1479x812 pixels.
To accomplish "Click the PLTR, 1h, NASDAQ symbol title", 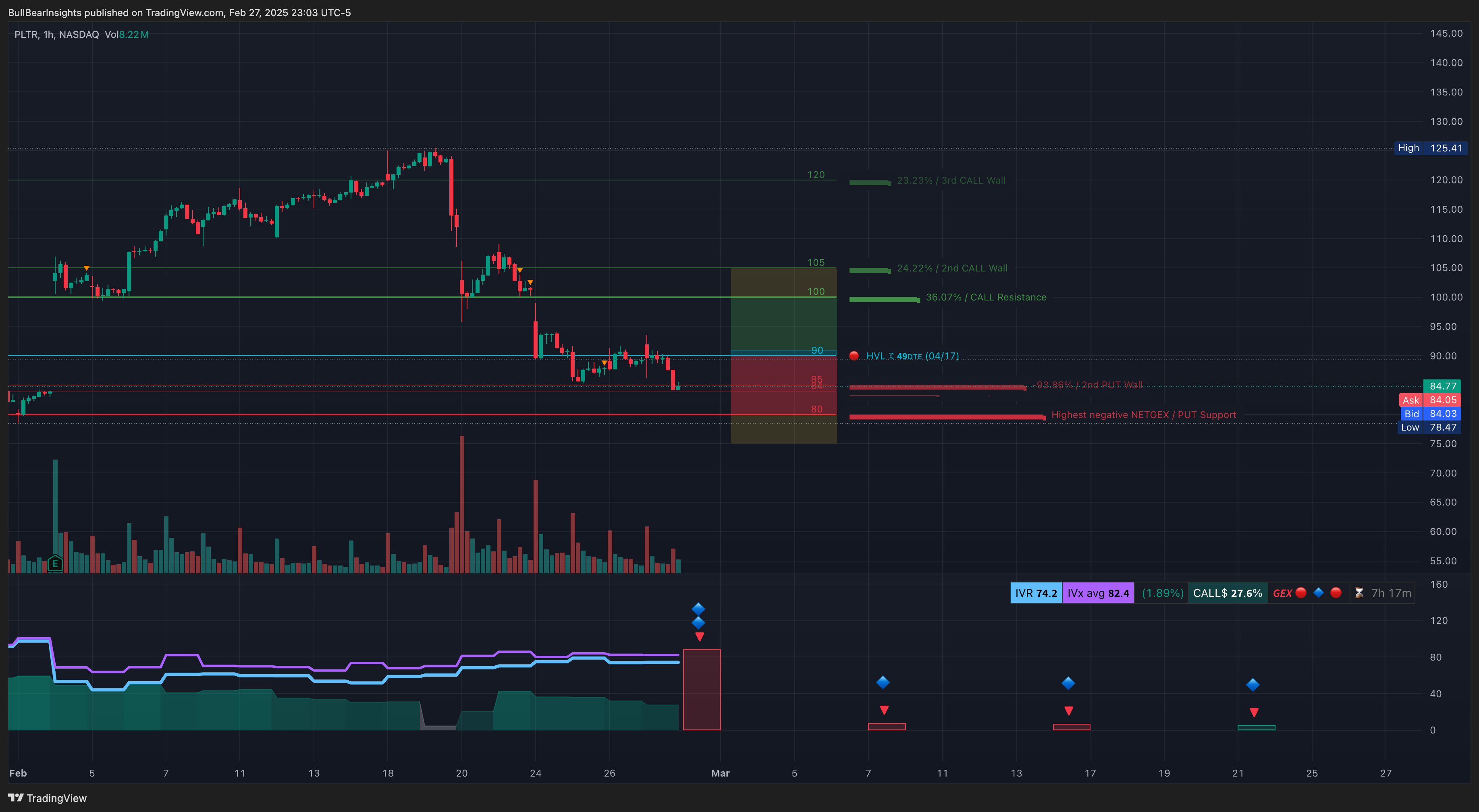I will tap(56, 34).
